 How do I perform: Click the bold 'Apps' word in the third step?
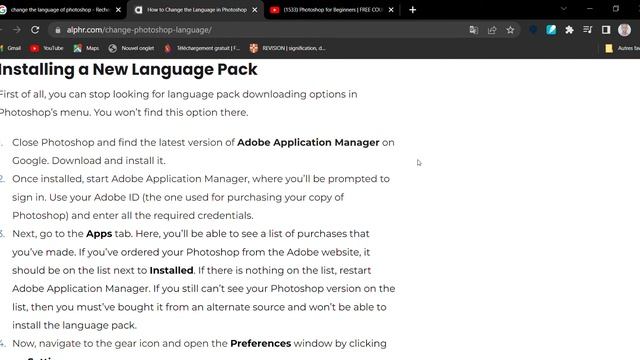coord(99,234)
